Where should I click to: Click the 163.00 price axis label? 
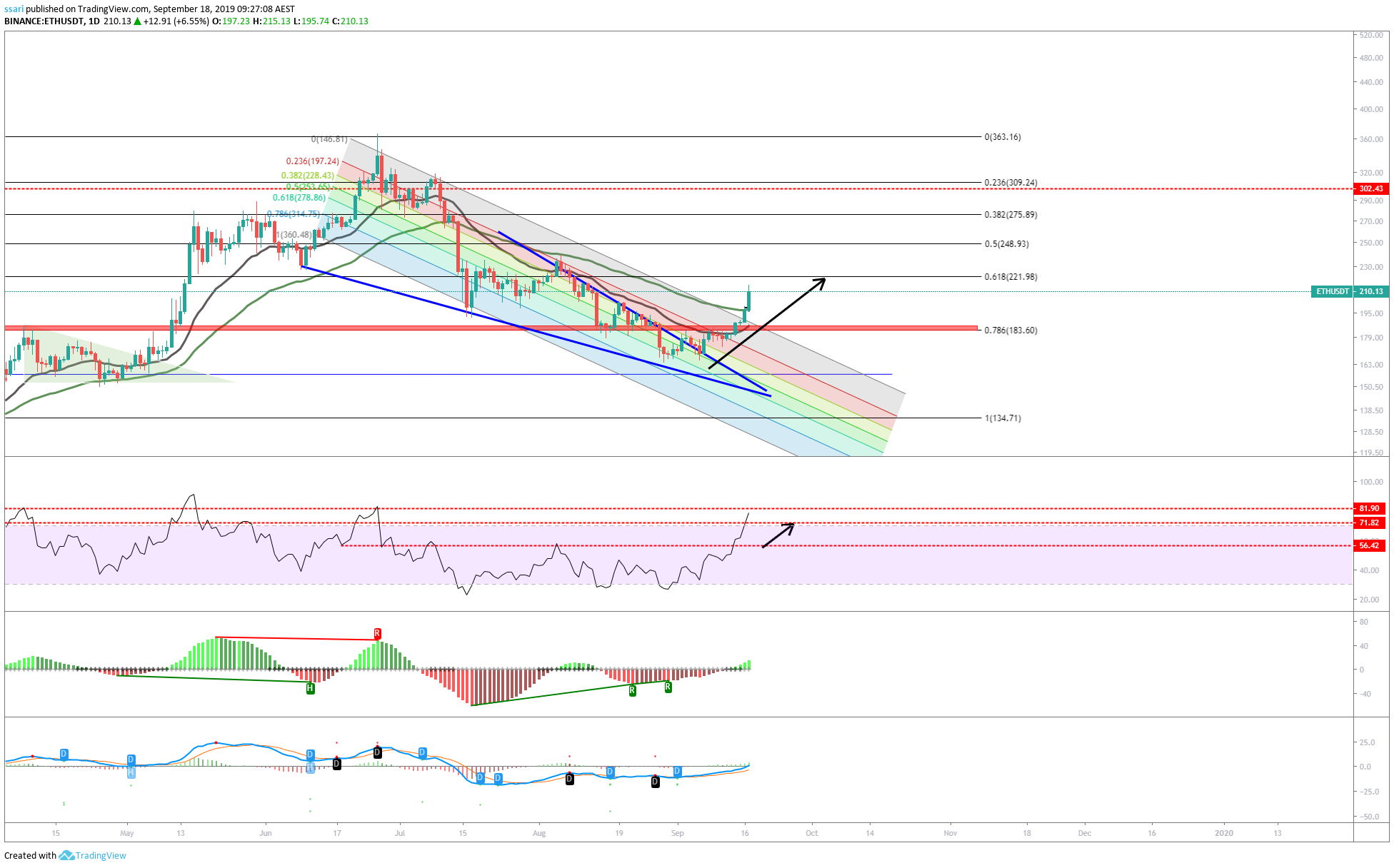pos(1371,365)
